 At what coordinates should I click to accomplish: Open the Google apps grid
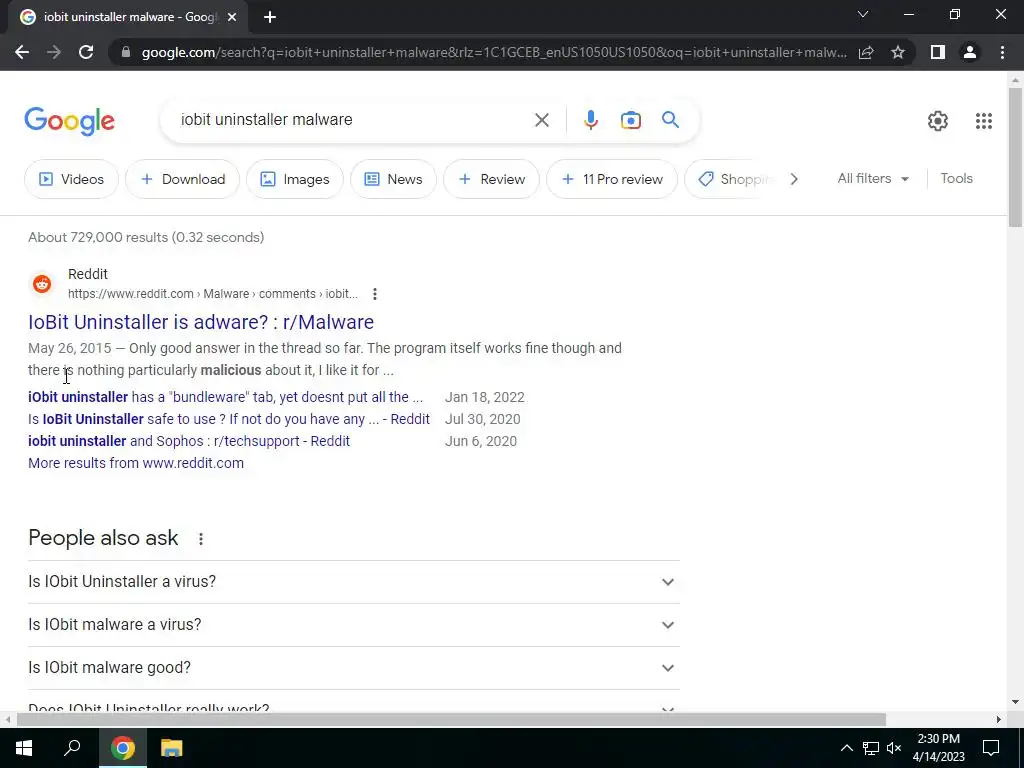click(x=984, y=121)
